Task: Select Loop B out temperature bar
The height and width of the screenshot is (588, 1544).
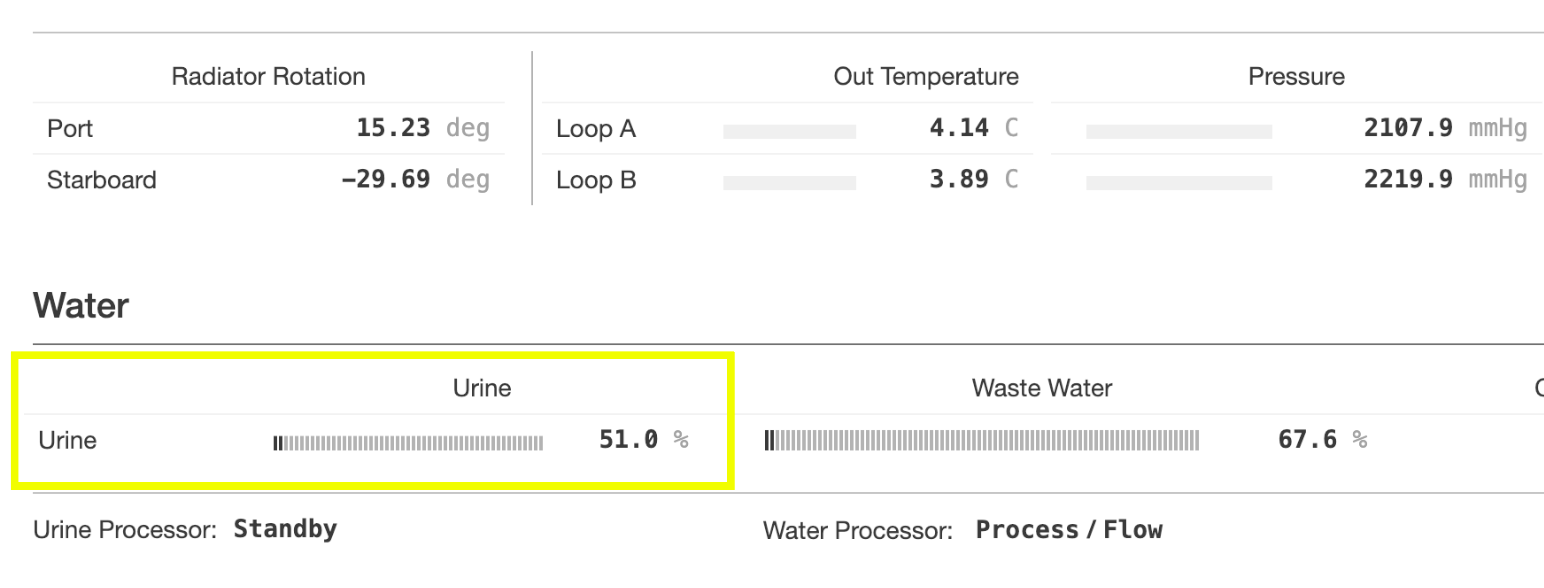Action: click(x=789, y=183)
